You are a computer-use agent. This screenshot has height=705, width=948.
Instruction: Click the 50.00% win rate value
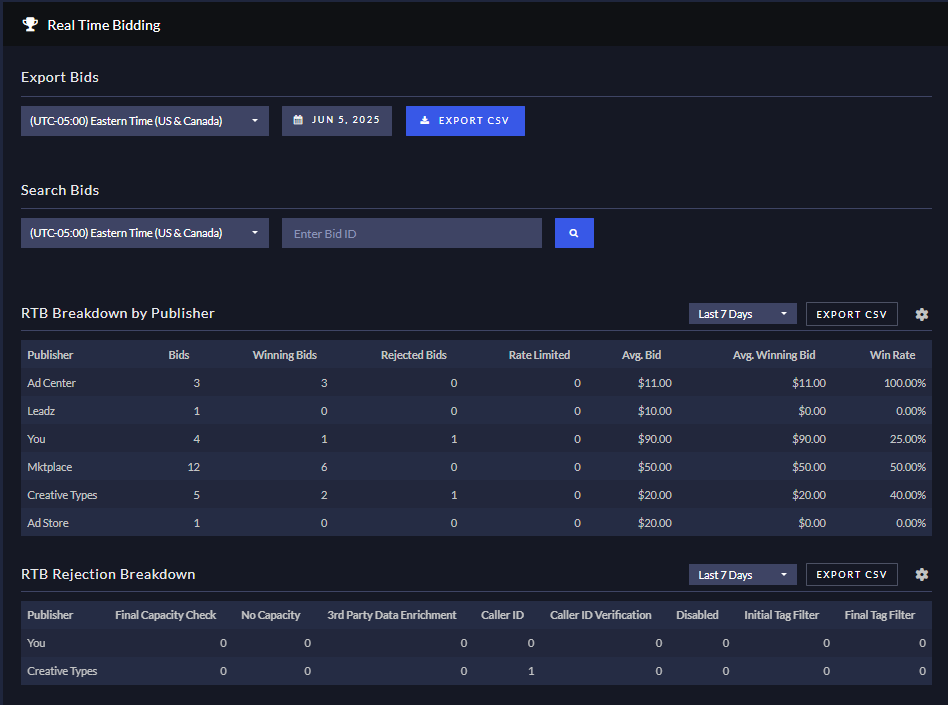907,467
